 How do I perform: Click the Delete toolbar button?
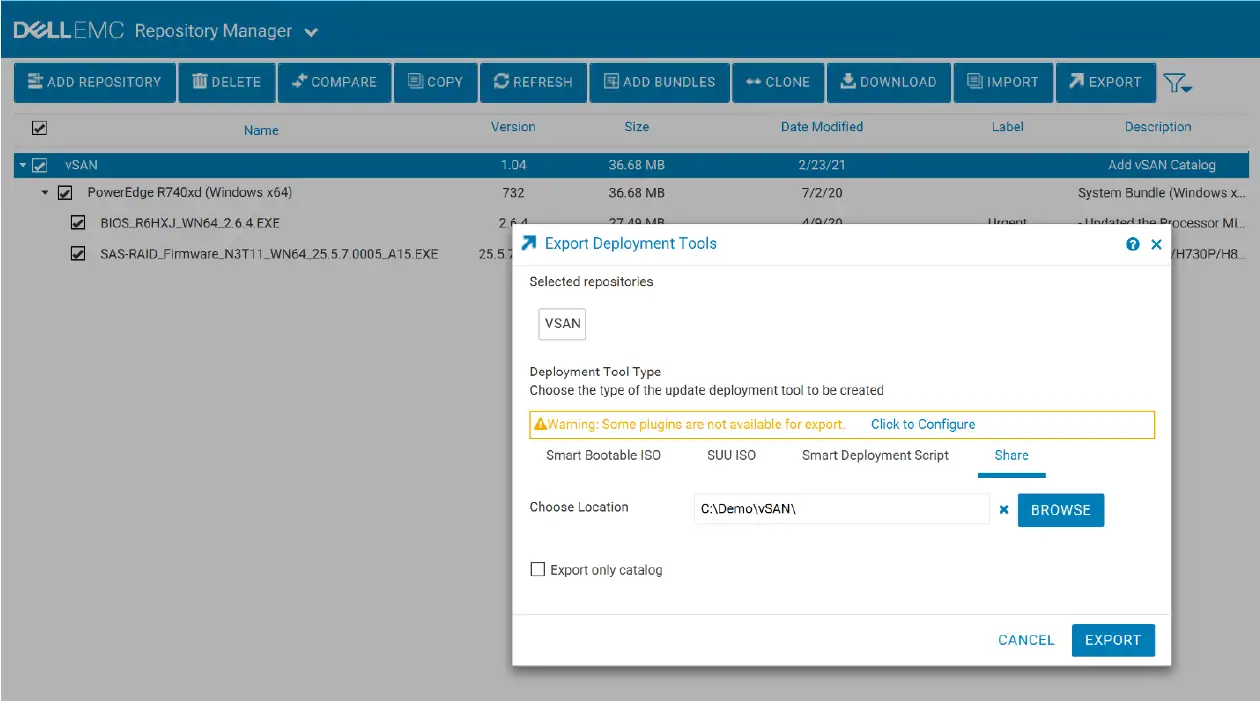tap(226, 82)
